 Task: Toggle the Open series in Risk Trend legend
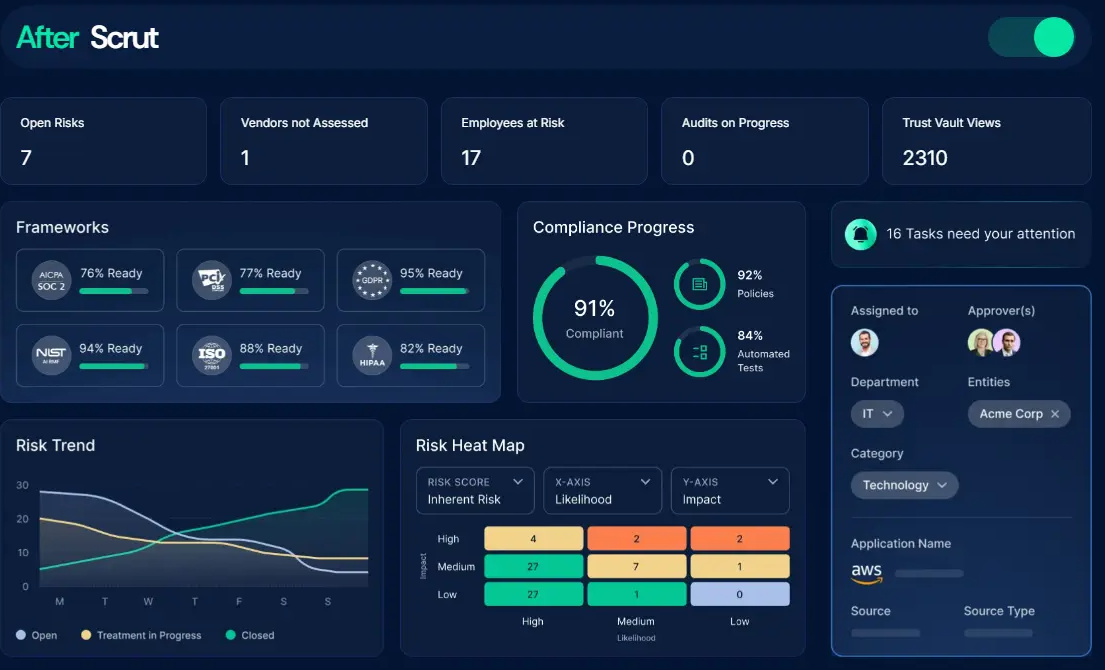click(x=37, y=634)
